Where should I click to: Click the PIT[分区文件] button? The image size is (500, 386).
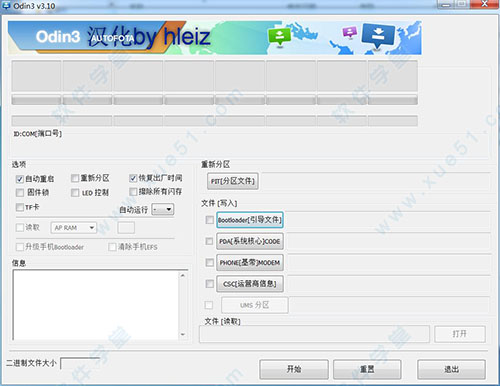tap(233, 181)
